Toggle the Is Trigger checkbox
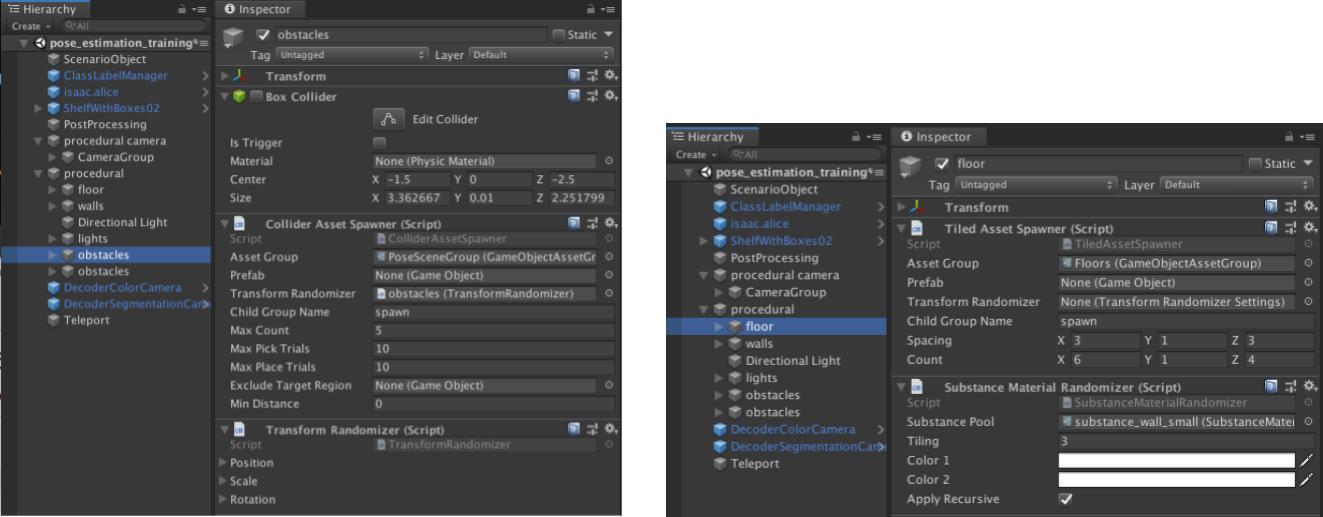The height and width of the screenshot is (517, 1323). (x=380, y=143)
